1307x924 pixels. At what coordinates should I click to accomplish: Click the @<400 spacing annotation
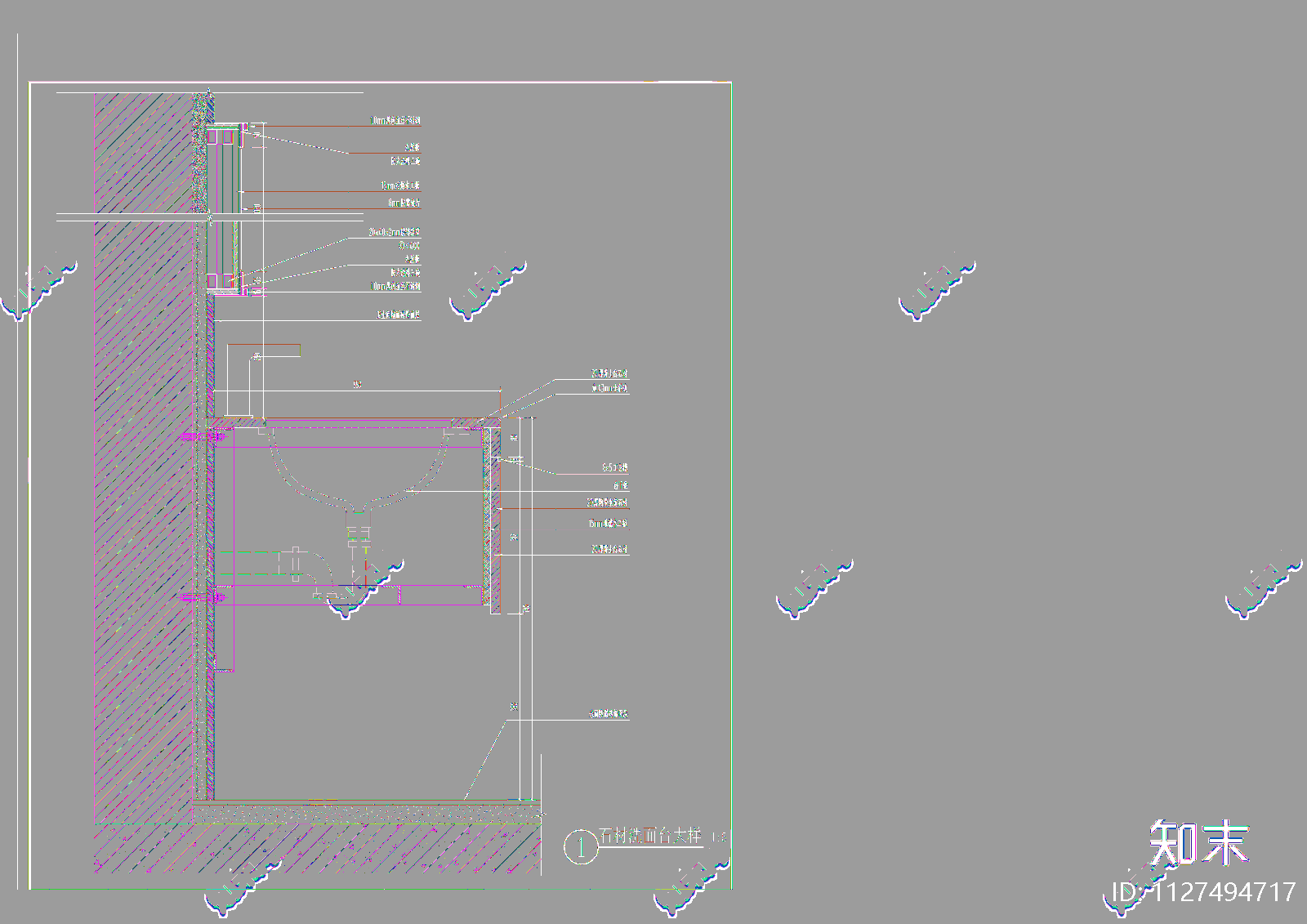coord(409,246)
